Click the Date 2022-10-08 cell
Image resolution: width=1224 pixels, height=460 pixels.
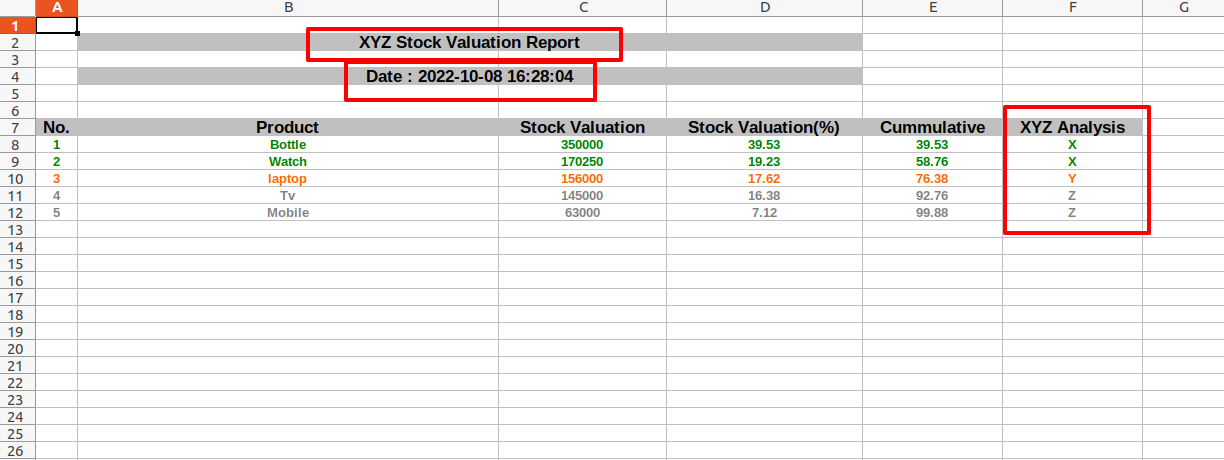469,76
